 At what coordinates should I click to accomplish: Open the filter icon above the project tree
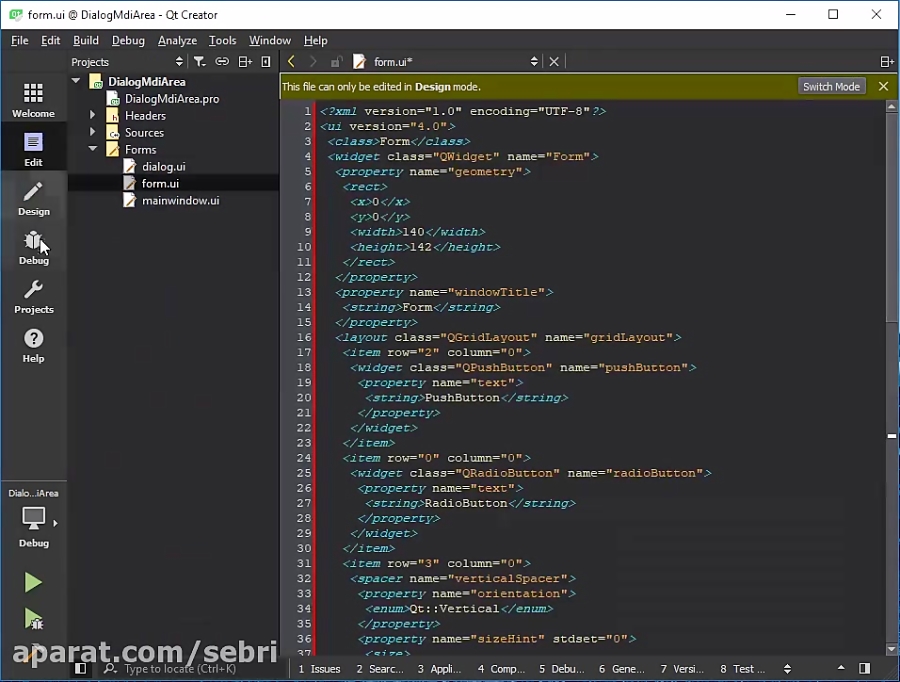pos(200,61)
